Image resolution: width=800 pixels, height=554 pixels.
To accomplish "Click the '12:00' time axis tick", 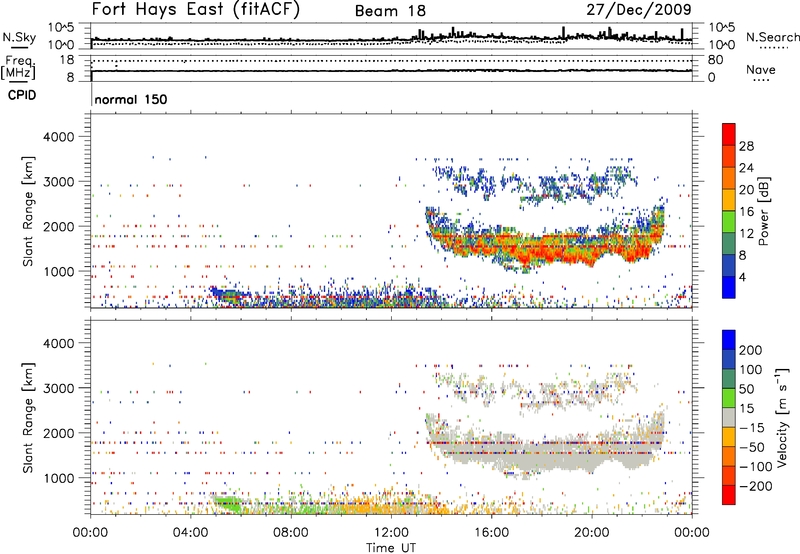I will 391,533.
